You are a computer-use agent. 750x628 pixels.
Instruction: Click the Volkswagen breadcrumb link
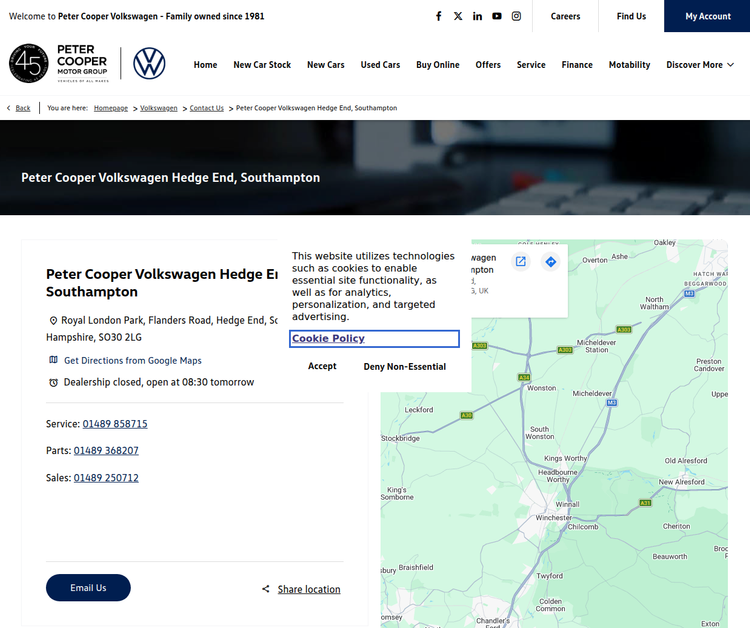coord(159,108)
